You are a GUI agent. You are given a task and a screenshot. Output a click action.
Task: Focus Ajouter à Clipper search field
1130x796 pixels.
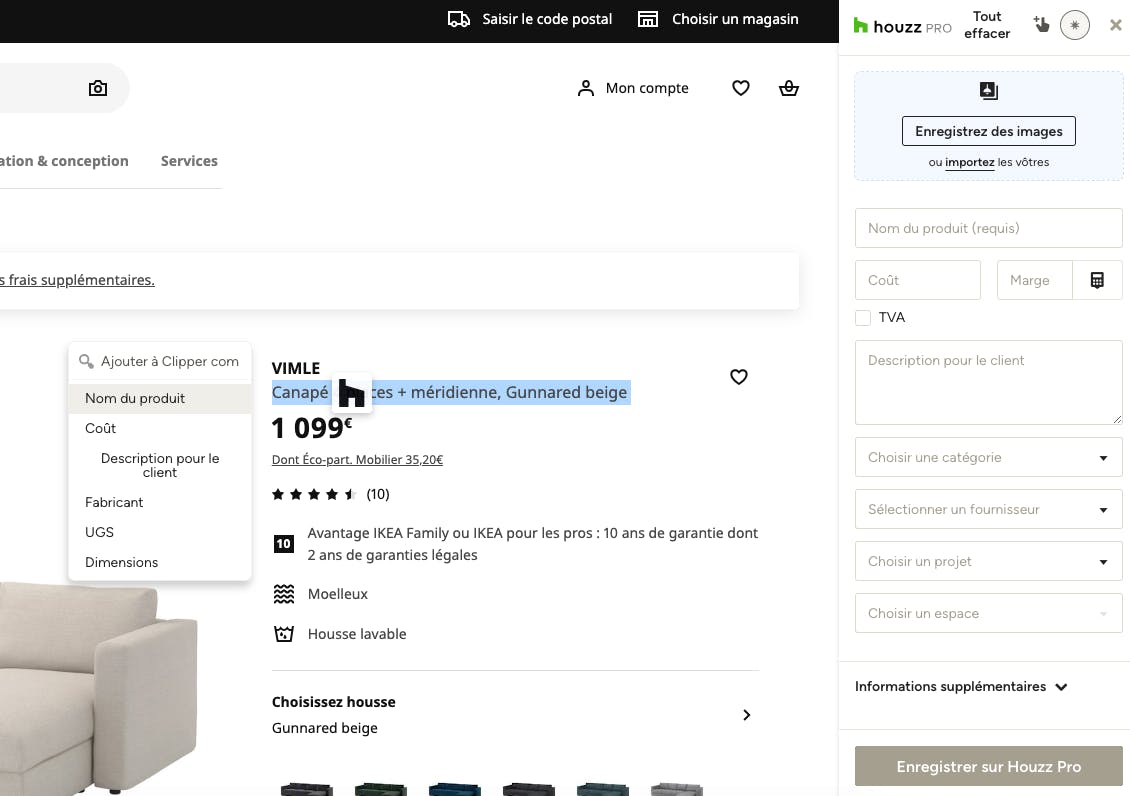tap(169, 362)
